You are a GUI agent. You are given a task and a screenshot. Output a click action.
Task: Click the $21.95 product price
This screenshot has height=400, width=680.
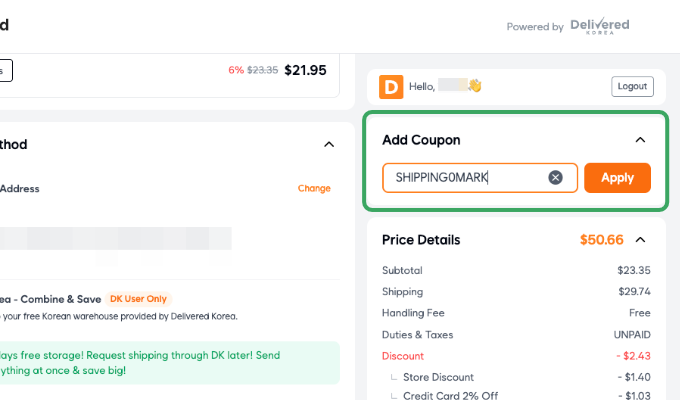[305, 70]
